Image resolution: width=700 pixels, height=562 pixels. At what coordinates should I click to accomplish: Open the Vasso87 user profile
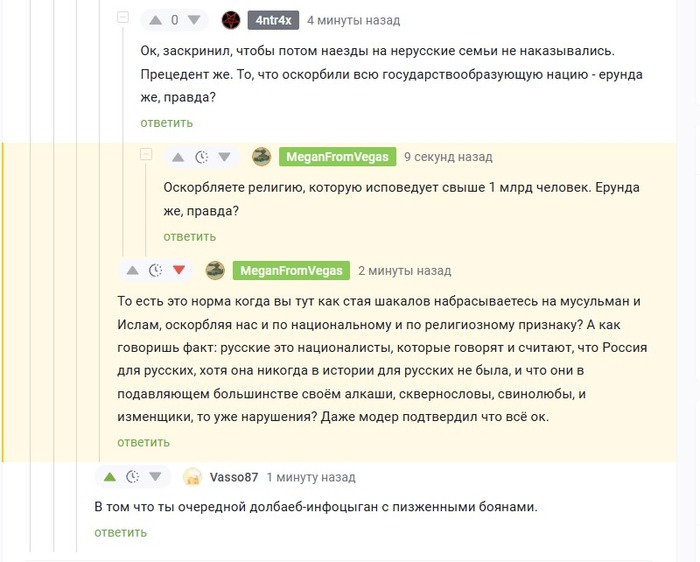pyautogui.click(x=234, y=477)
